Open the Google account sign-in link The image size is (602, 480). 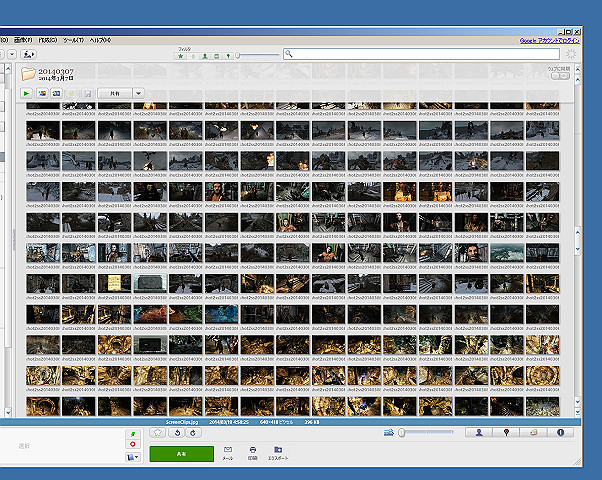click(549, 40)
